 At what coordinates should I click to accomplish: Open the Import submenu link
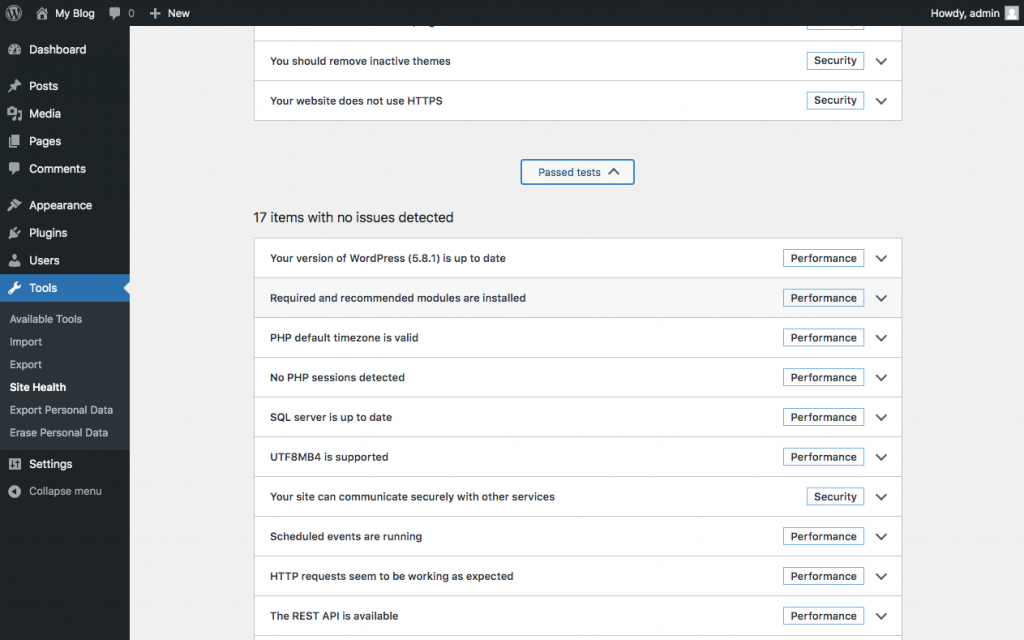pyautogui.click(x=25, y=342)
